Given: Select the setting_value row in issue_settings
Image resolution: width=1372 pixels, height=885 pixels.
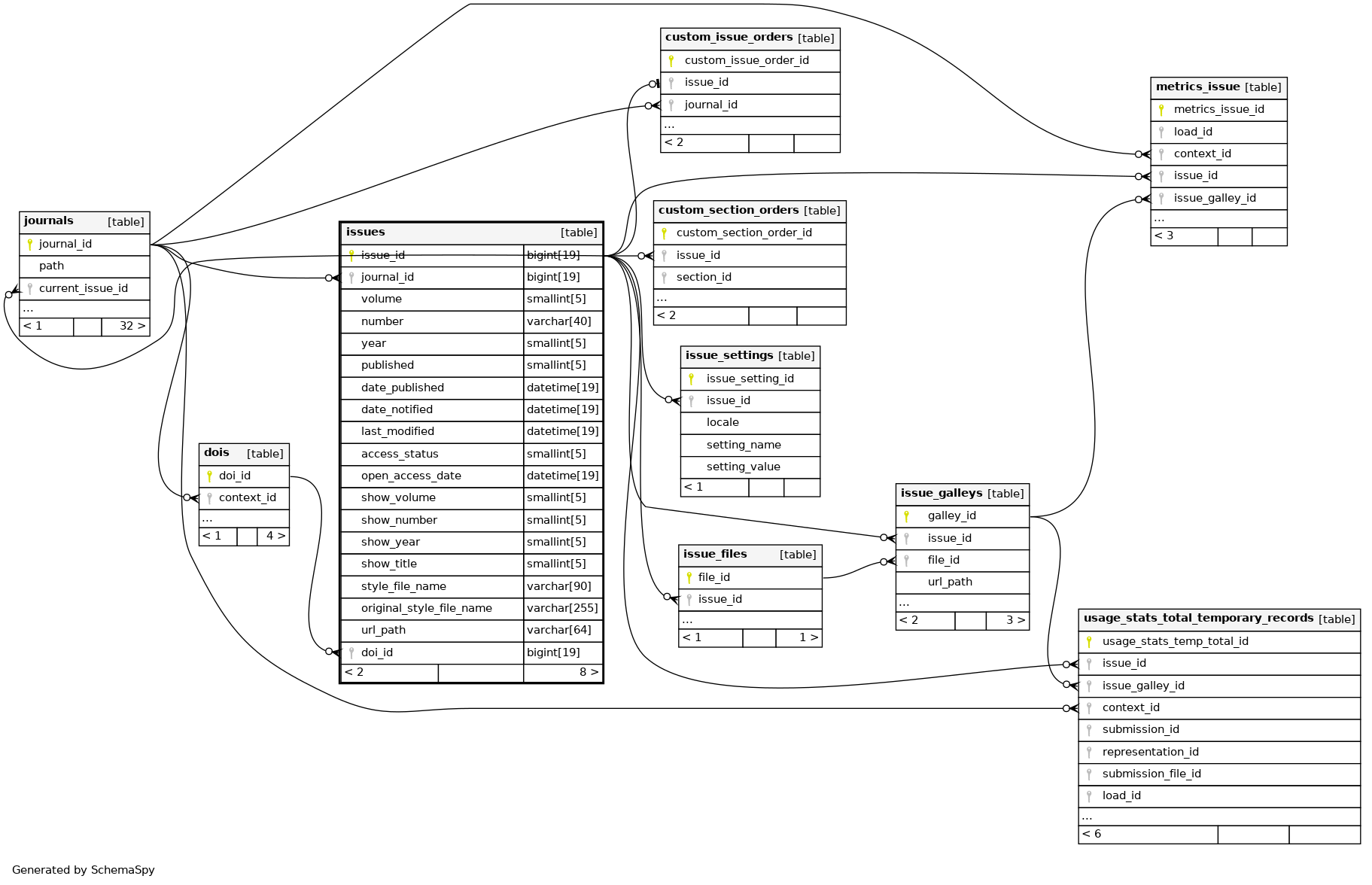Looking at the screenshot, I should pyautogui.click(x=743, y=467).
